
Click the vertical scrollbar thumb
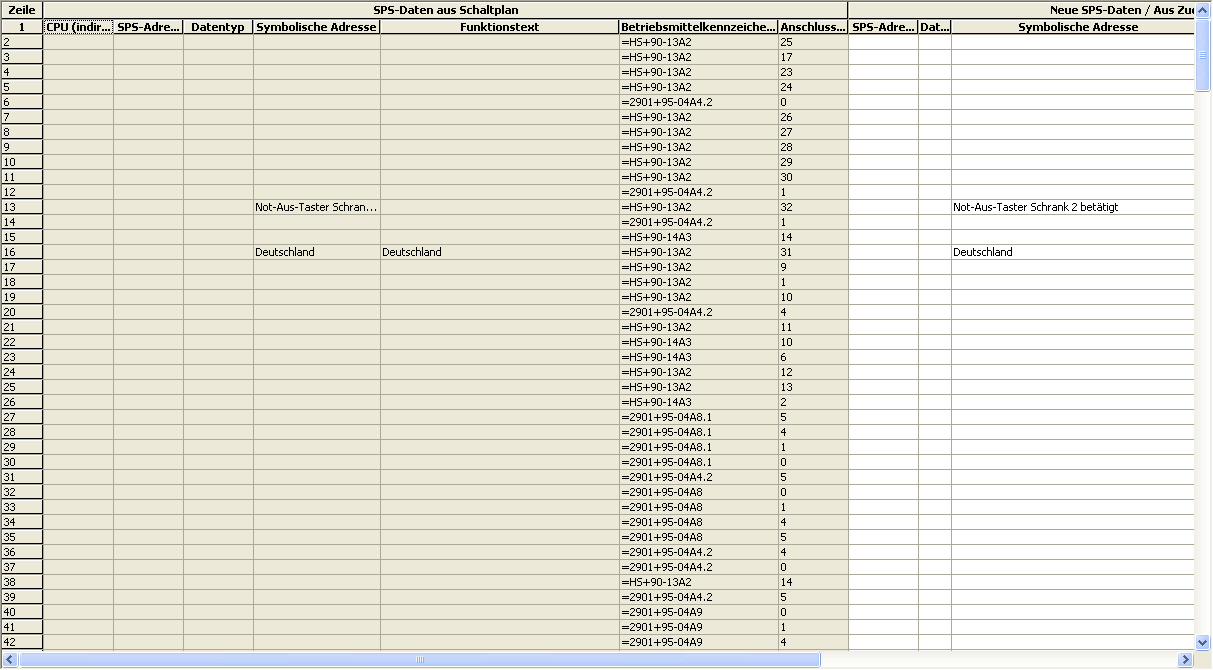[1203, 55]
